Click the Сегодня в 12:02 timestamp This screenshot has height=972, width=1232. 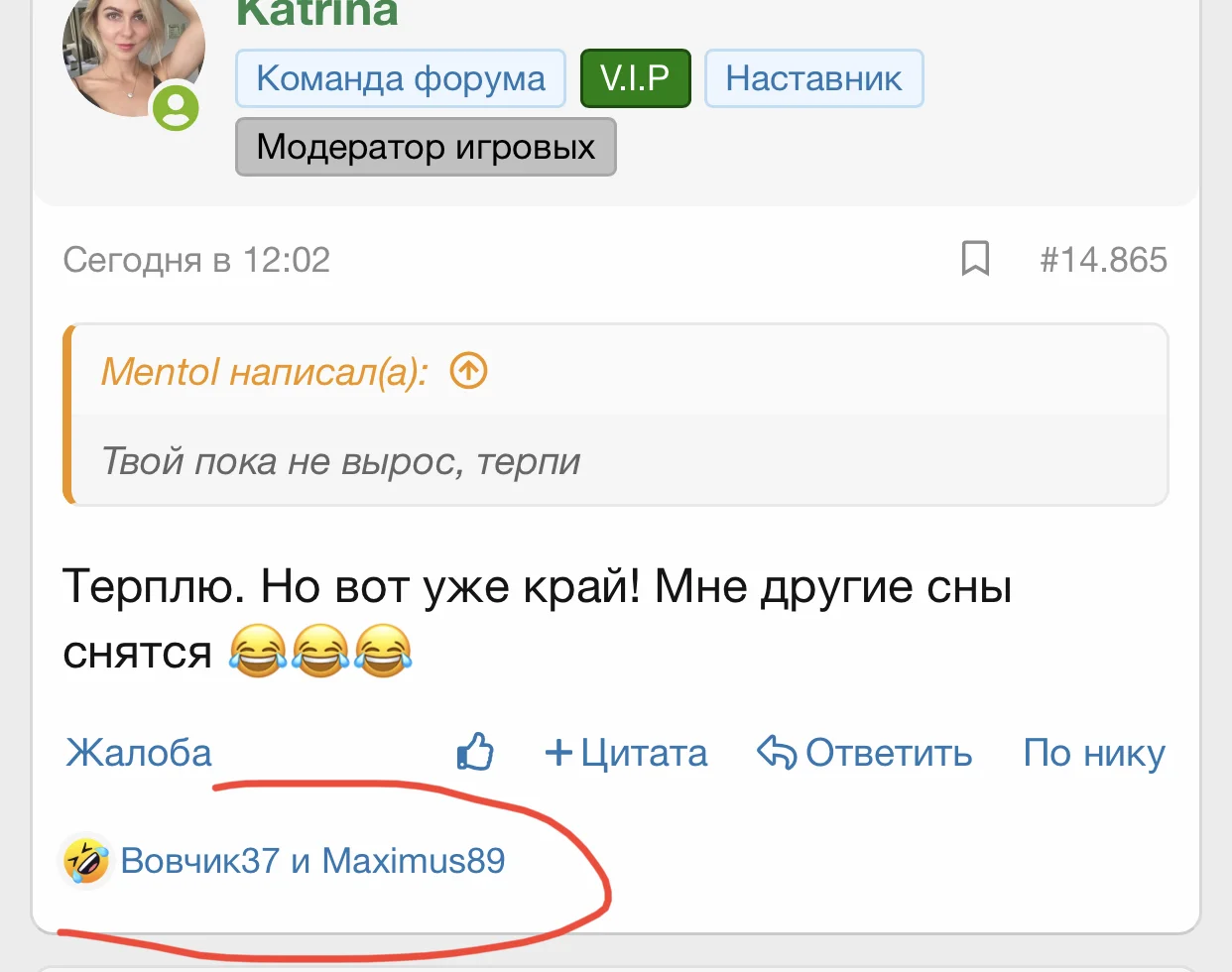pos(196,260)
